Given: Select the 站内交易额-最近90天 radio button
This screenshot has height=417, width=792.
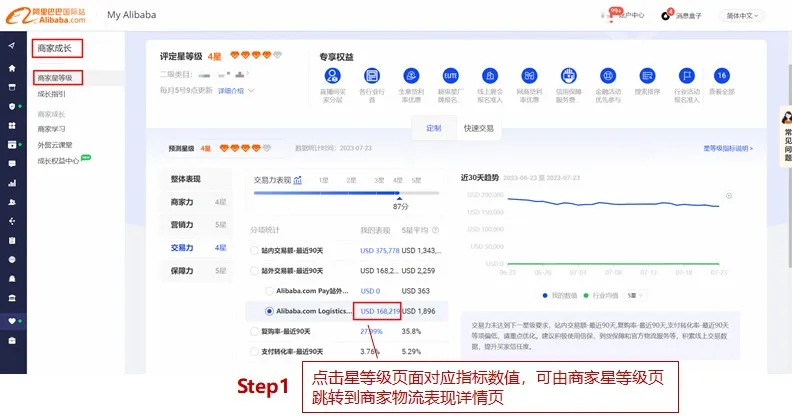Looking at the screenshot, I should (255, 250).
